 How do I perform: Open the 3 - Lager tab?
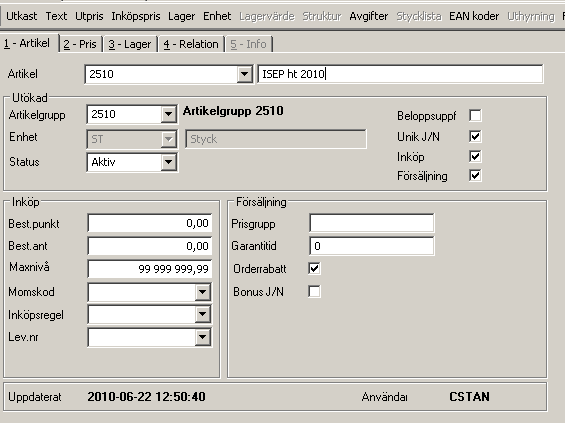(130, 44)
